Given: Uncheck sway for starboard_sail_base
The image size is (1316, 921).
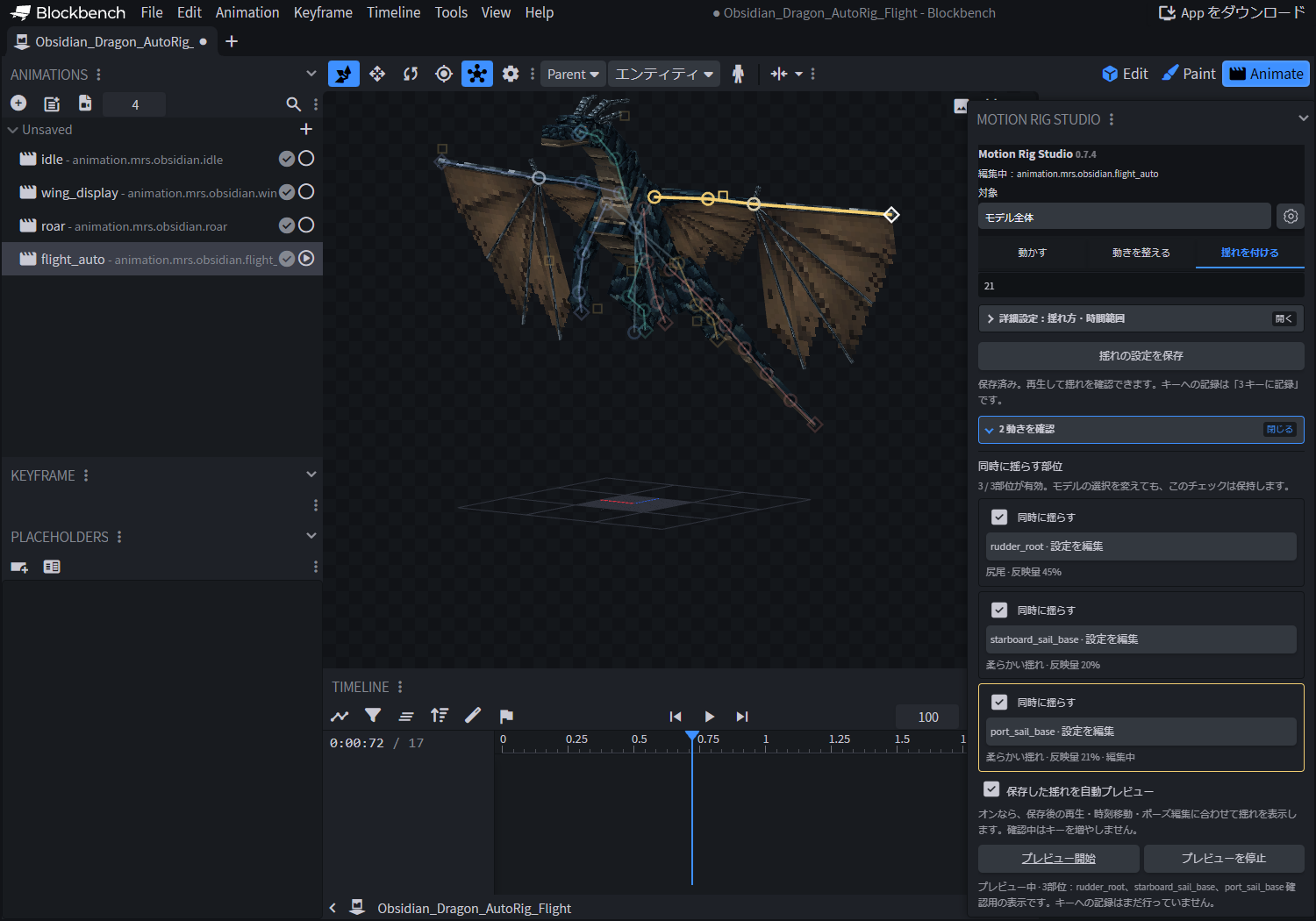Looking at the screenshot, I should pyautogui.click(x=999, y=610).
